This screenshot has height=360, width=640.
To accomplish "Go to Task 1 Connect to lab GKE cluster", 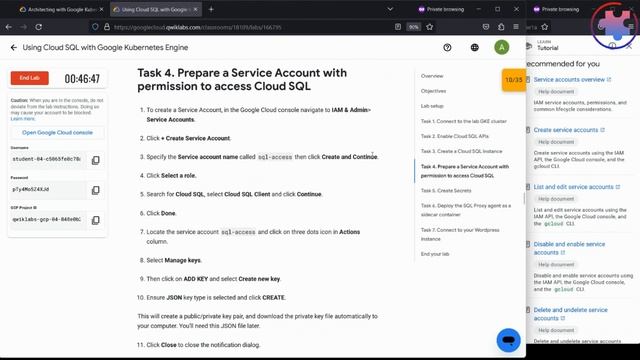I will pos(464,121).
